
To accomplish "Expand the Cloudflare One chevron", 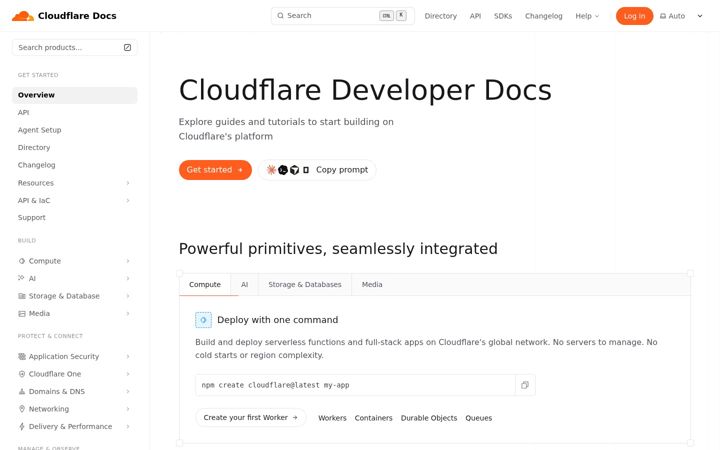I will click(x=128, y=374).
